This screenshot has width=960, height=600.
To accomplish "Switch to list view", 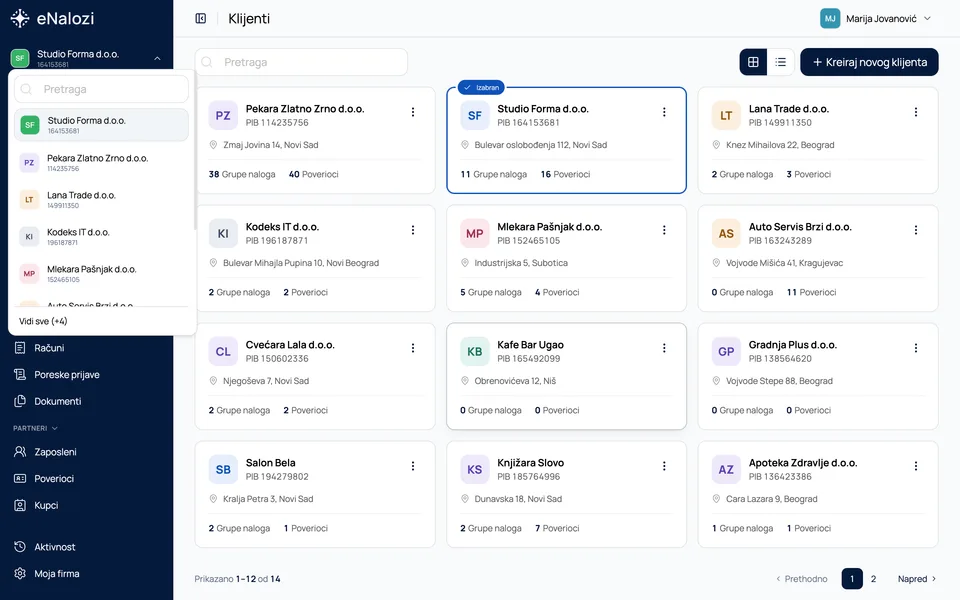I will coord(781,62).
